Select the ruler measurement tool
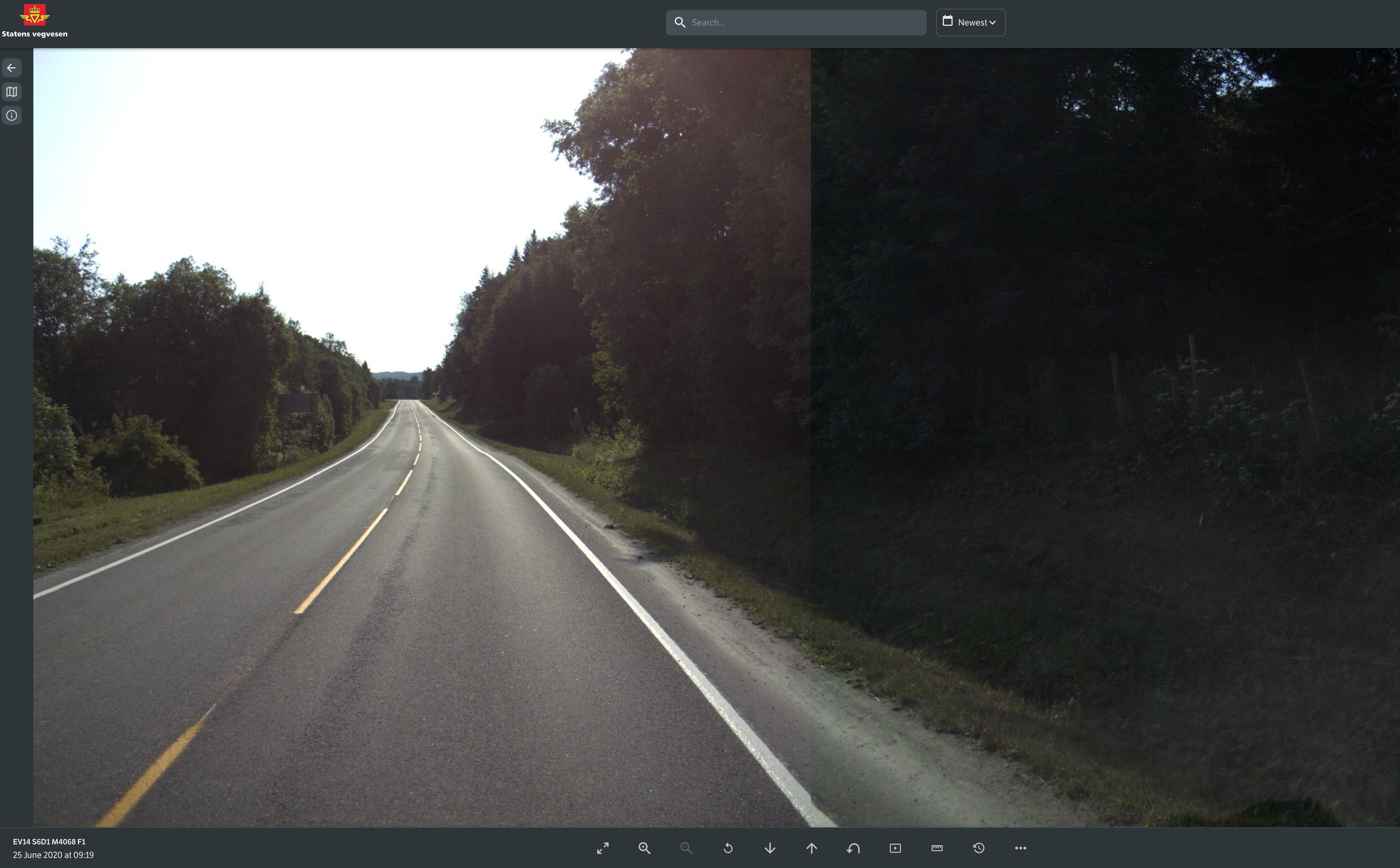 click(937, 848)
